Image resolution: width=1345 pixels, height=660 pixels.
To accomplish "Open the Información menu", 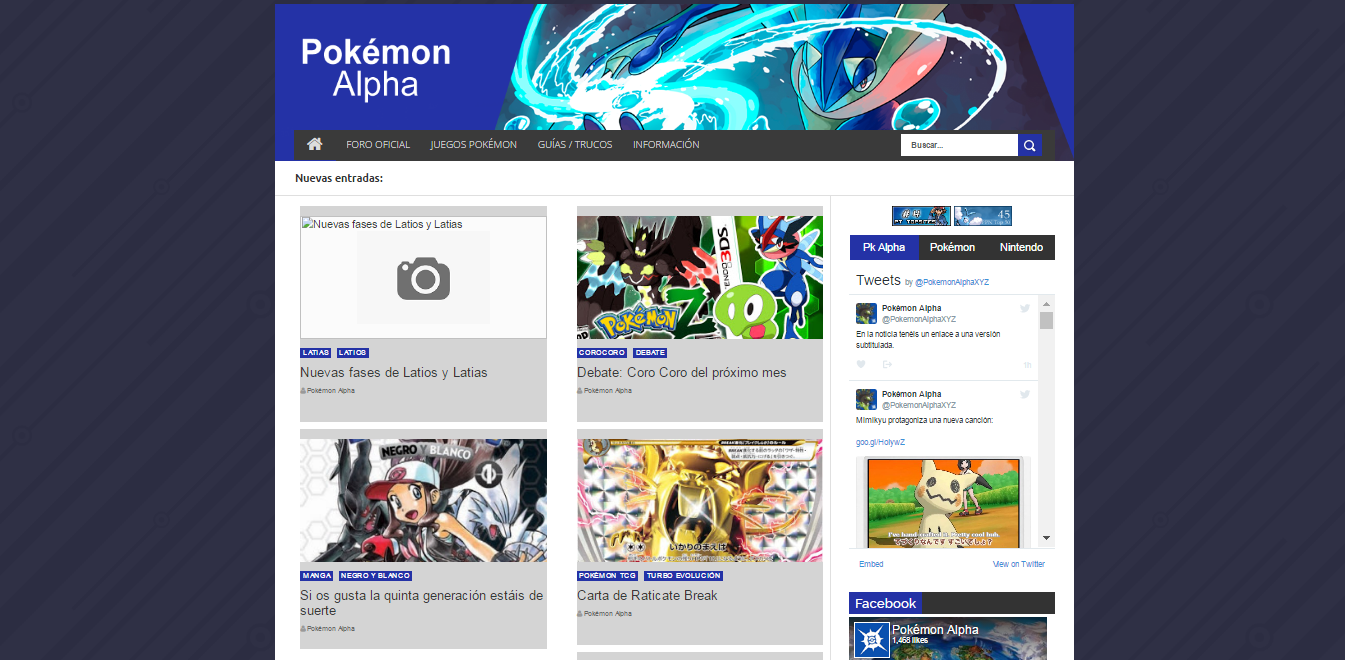I will pos(666,144).
